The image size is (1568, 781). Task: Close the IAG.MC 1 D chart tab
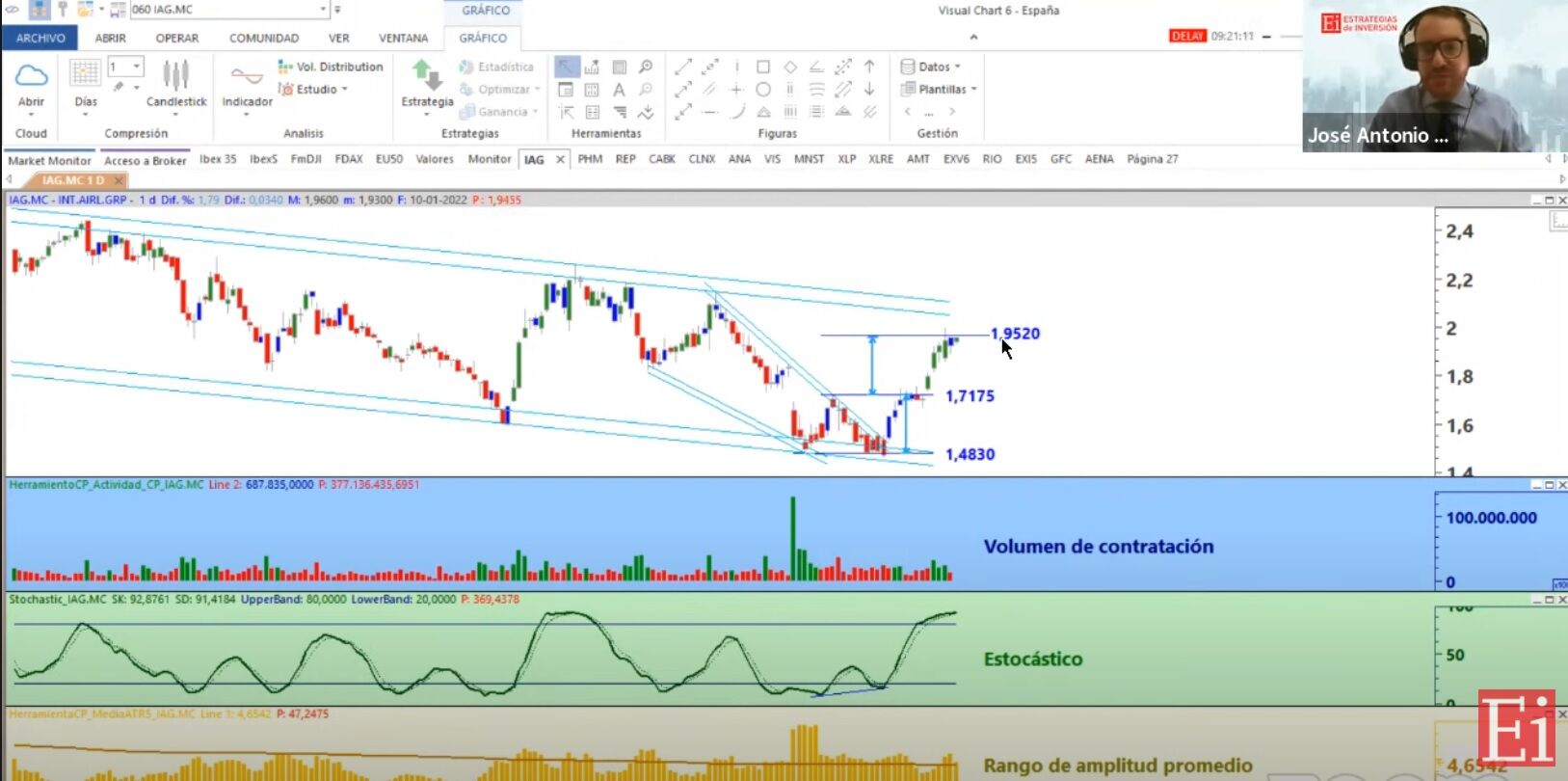point(119,180)
